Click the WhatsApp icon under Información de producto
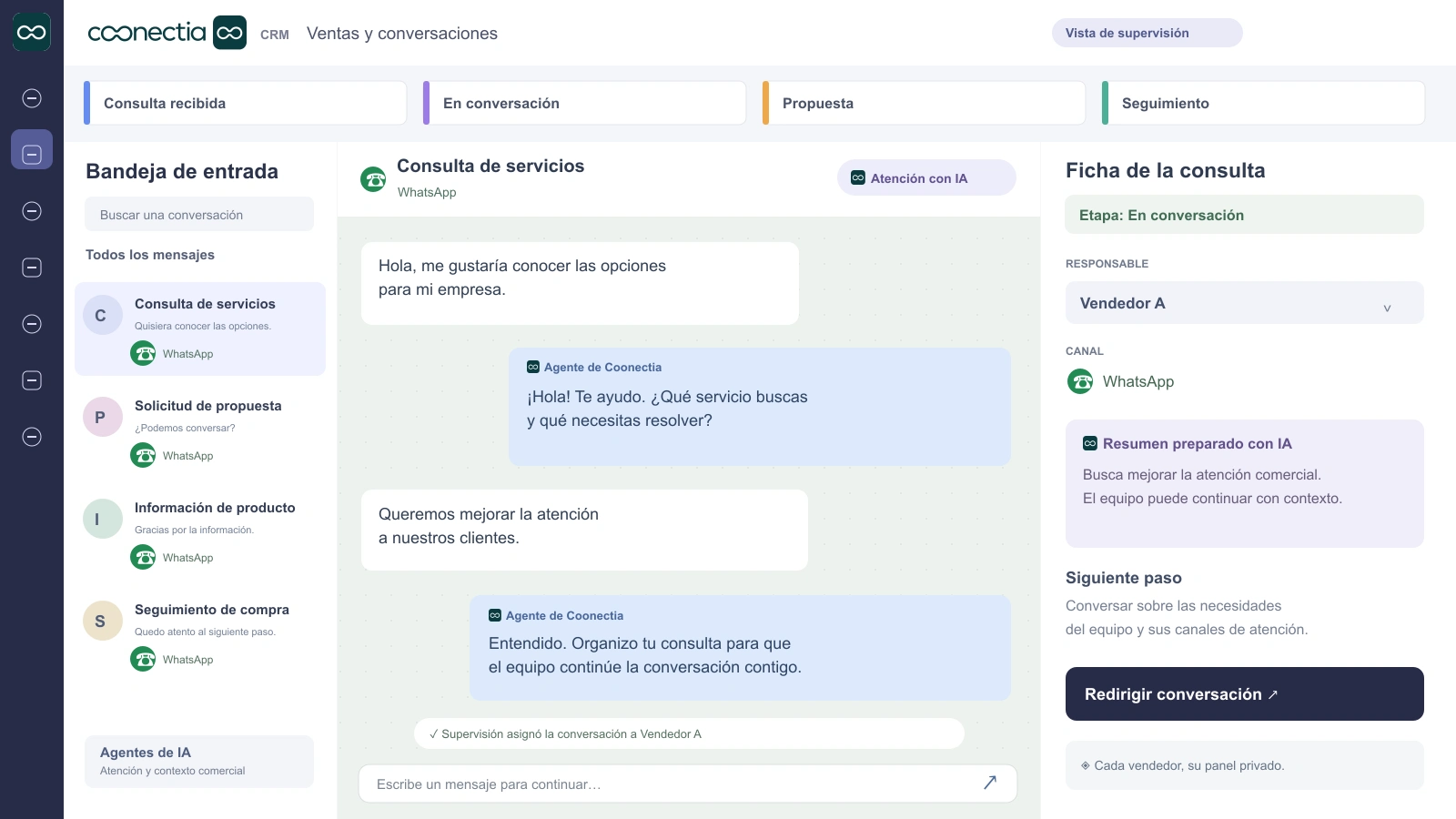The height and width of the screenshot is (819, 1456). (143, 557)
